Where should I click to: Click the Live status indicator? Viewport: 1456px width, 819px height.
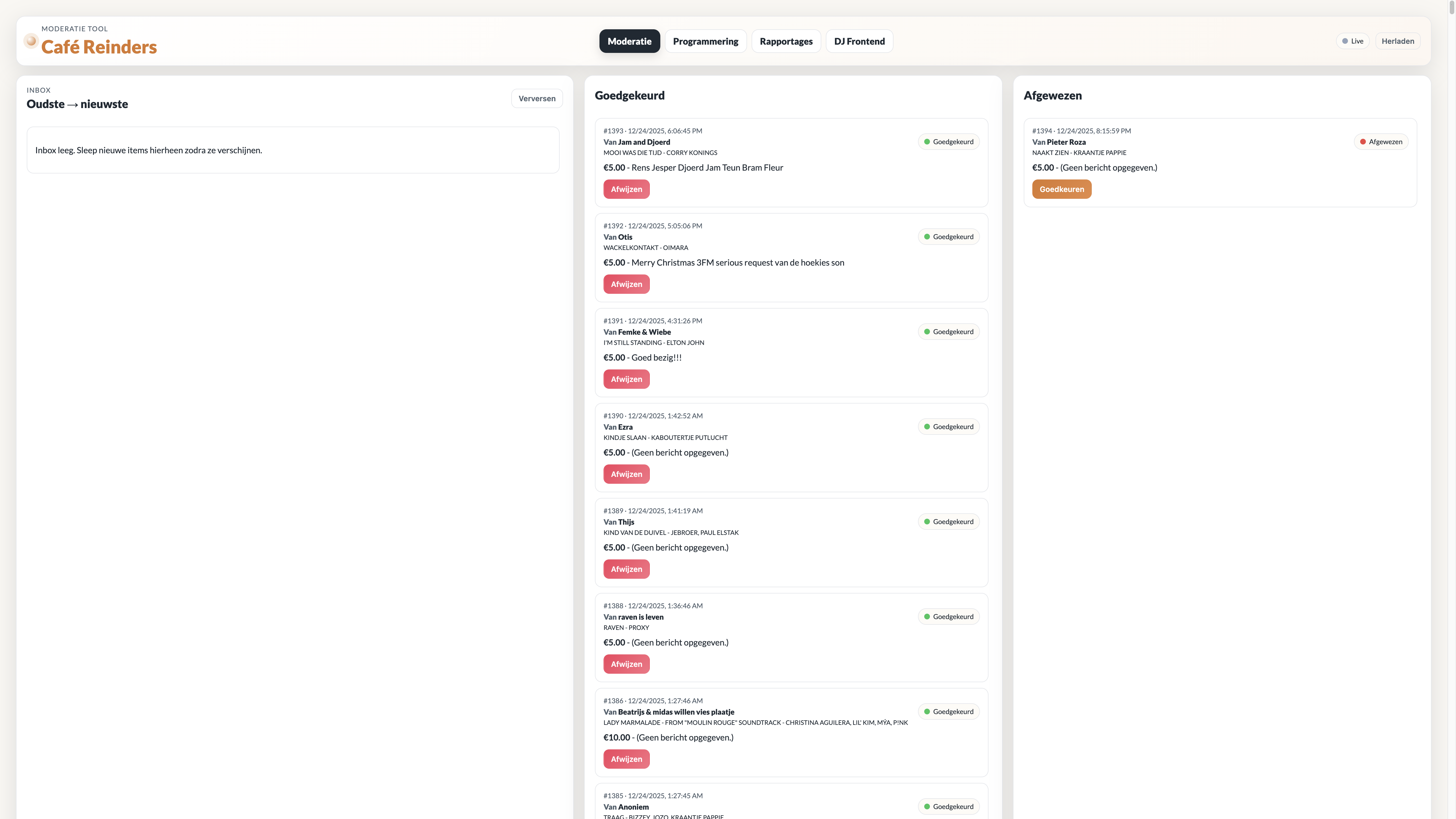coord(1352,41)
